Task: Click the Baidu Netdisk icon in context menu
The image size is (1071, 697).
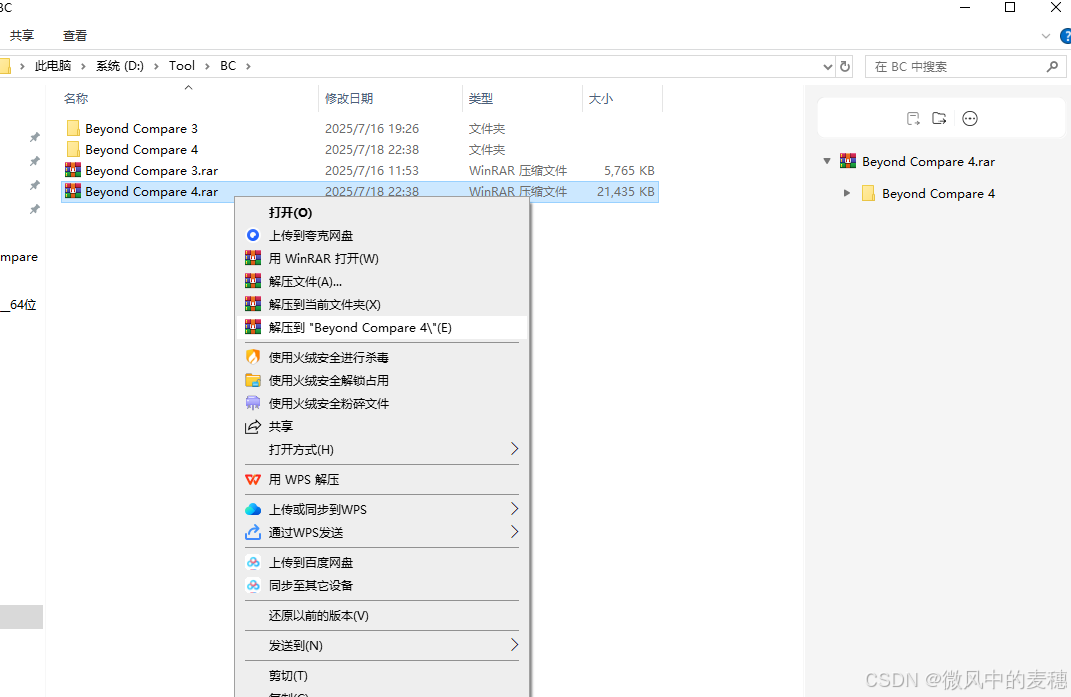Action: point(252,562)
